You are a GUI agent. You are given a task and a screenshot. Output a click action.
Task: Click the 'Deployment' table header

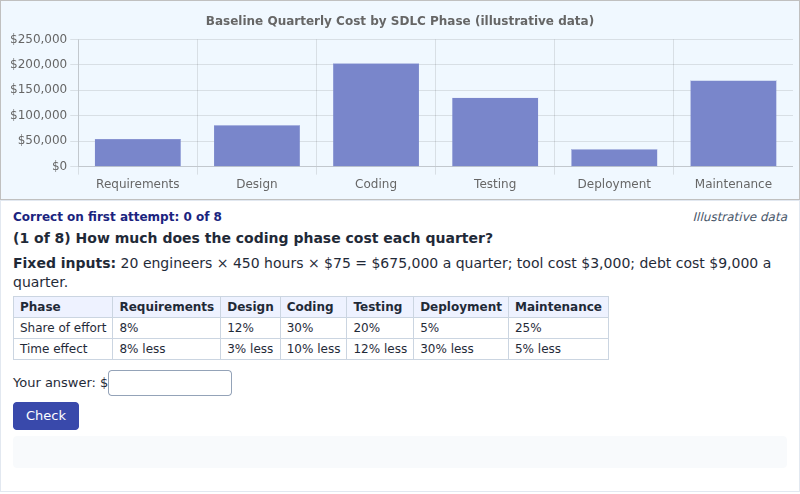click(461, 307)
